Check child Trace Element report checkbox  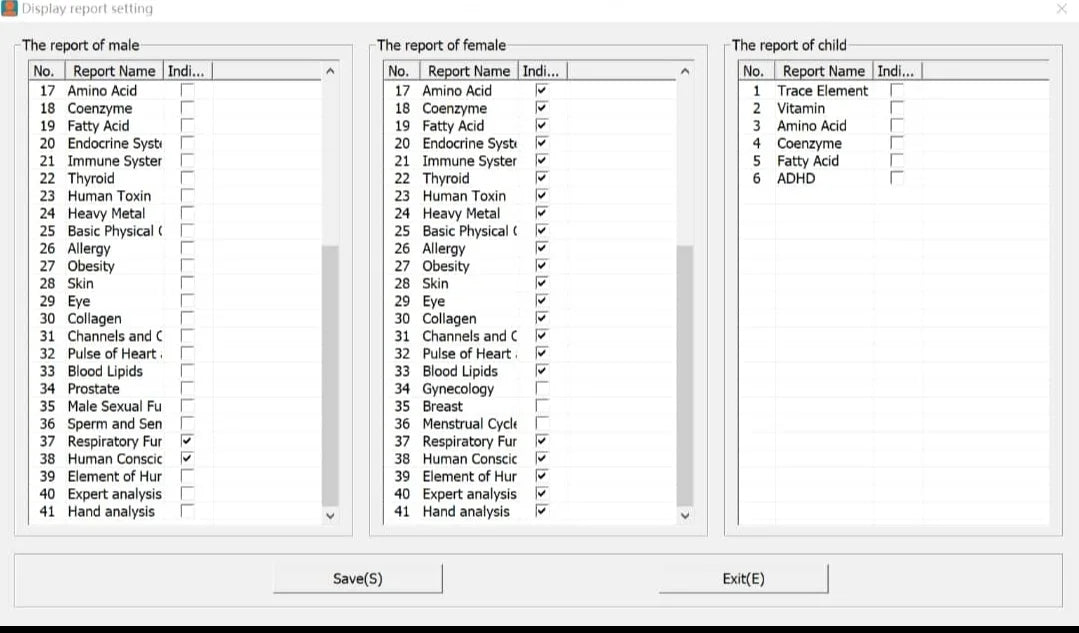click(x=897, y=91)
